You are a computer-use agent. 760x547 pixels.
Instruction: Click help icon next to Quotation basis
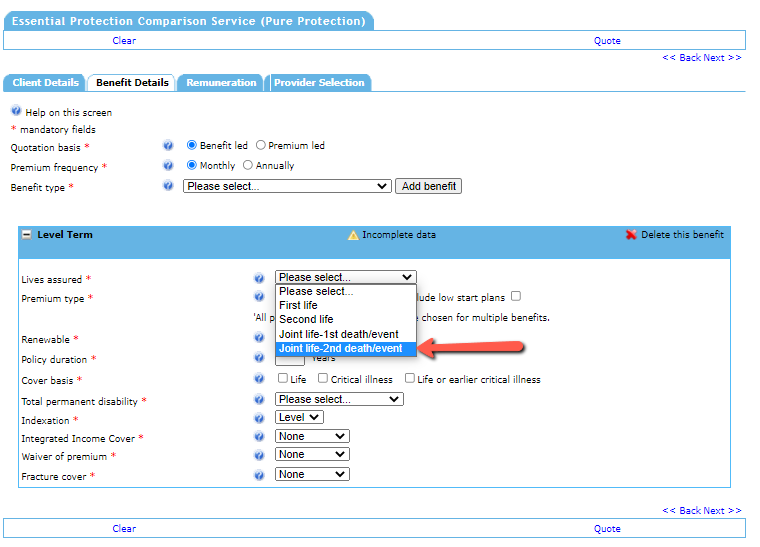(168, 146)
